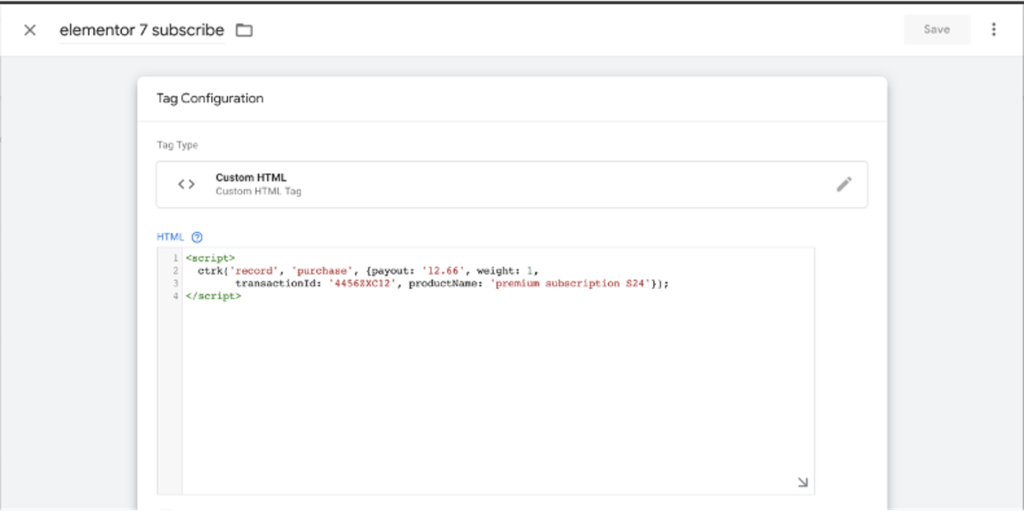Click the 'Tag Type' label
Image resolution: width=1024 pixels, height=512 pixels.
[177, 145]
